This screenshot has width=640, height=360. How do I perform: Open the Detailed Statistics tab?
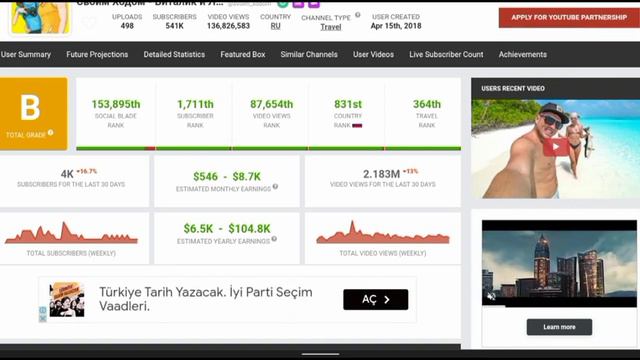(174, 54)
